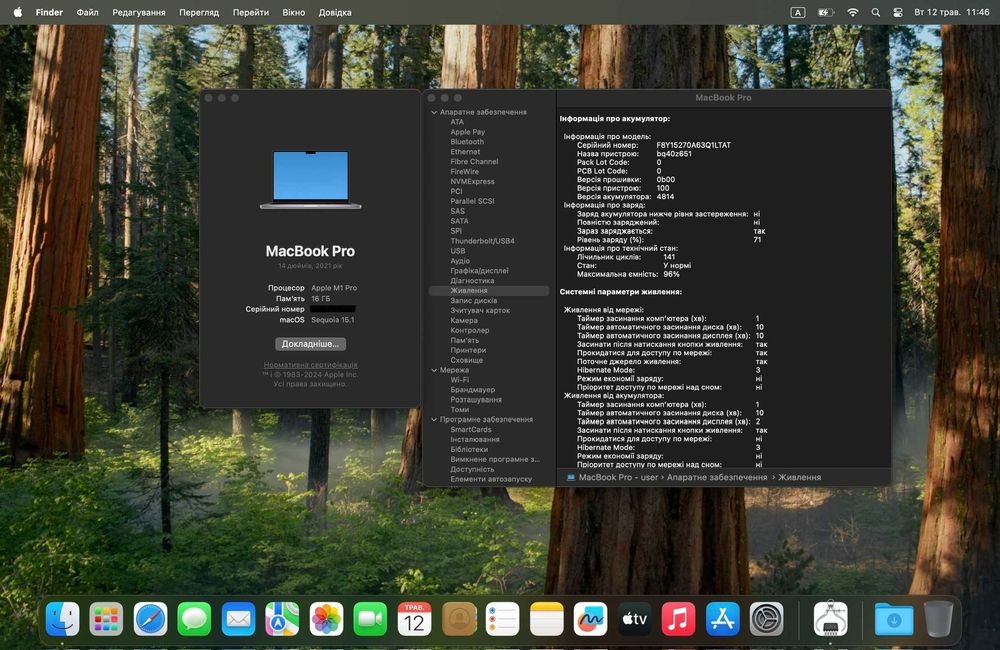Image resolution: width=1000 pixels, height=650 pixels.
Task: Open the Calendar app in the Dock
Action: tap(415, 618)
